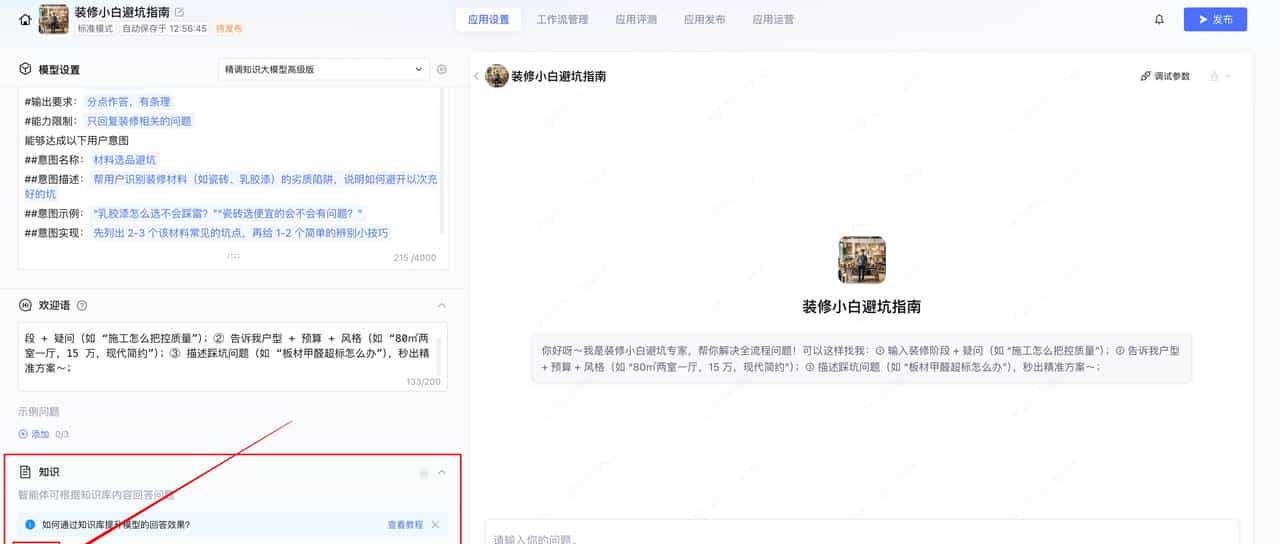Click the welcome message bubble in the preview

tap(861, 359)
